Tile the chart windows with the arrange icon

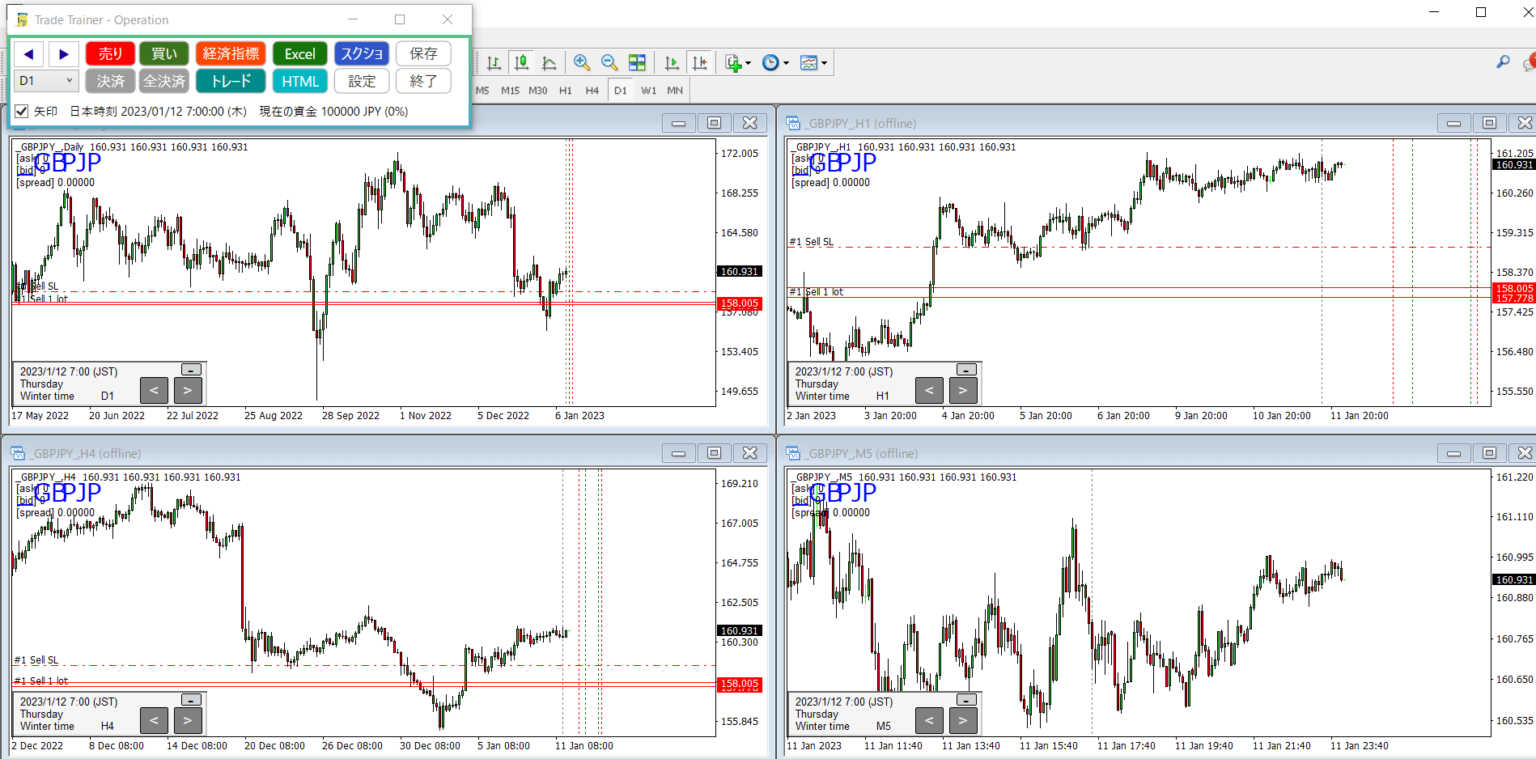[x=637, y=62]
